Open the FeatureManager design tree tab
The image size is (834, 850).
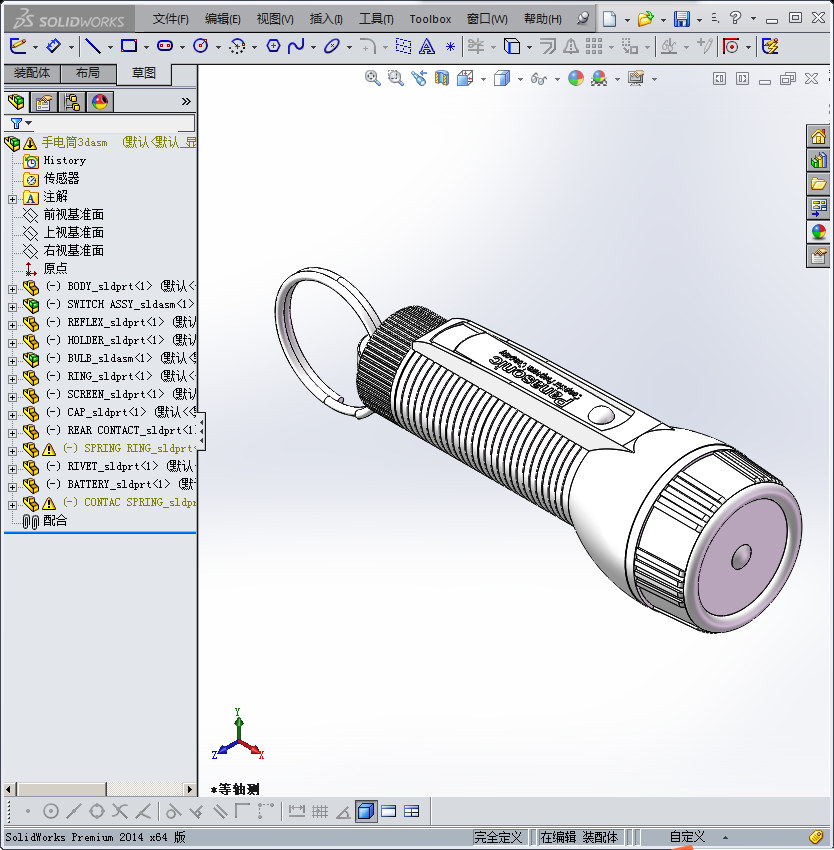point(16,102)
